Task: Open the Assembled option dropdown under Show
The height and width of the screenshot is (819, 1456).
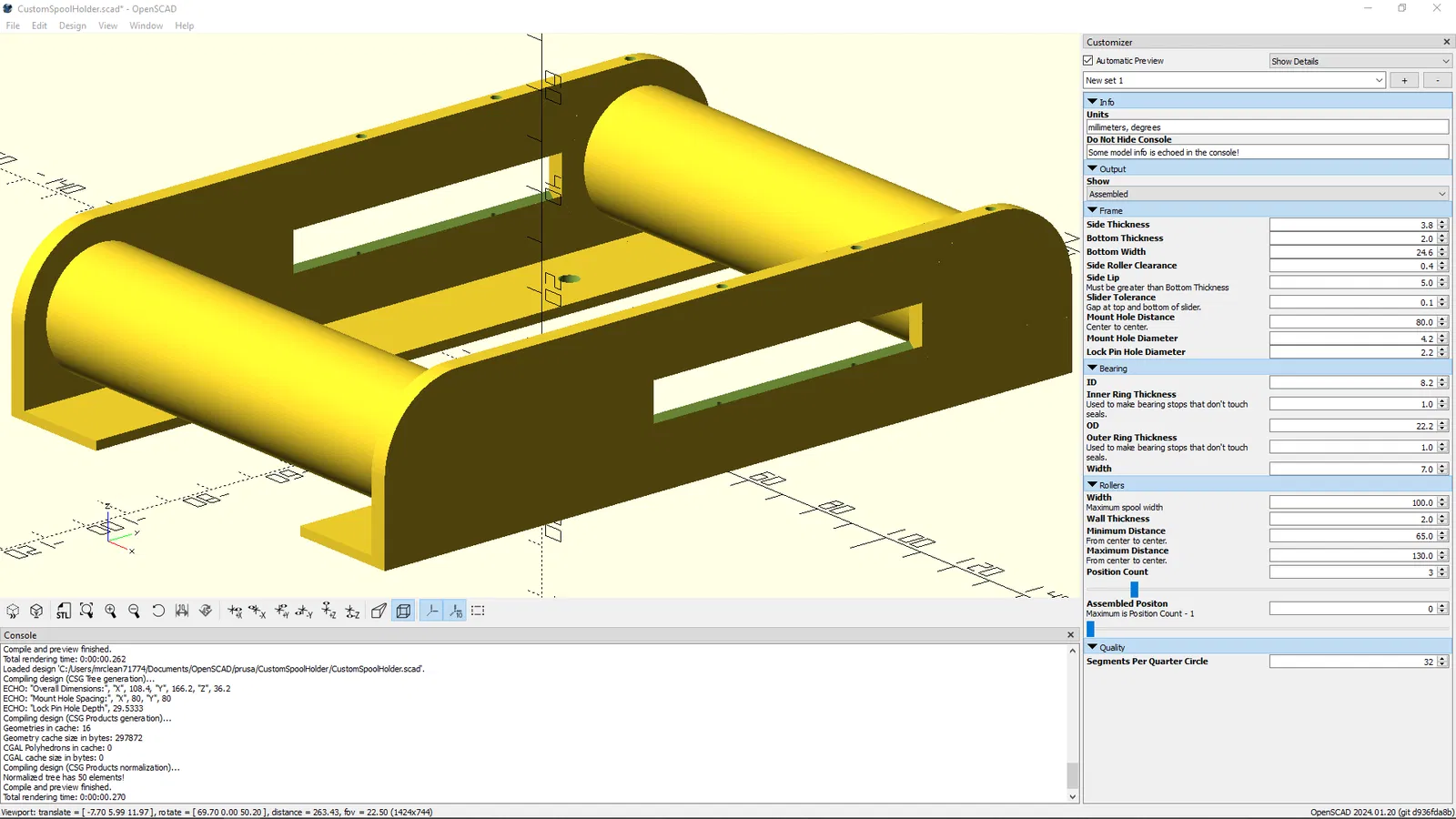Action: tap(1267, 194)
